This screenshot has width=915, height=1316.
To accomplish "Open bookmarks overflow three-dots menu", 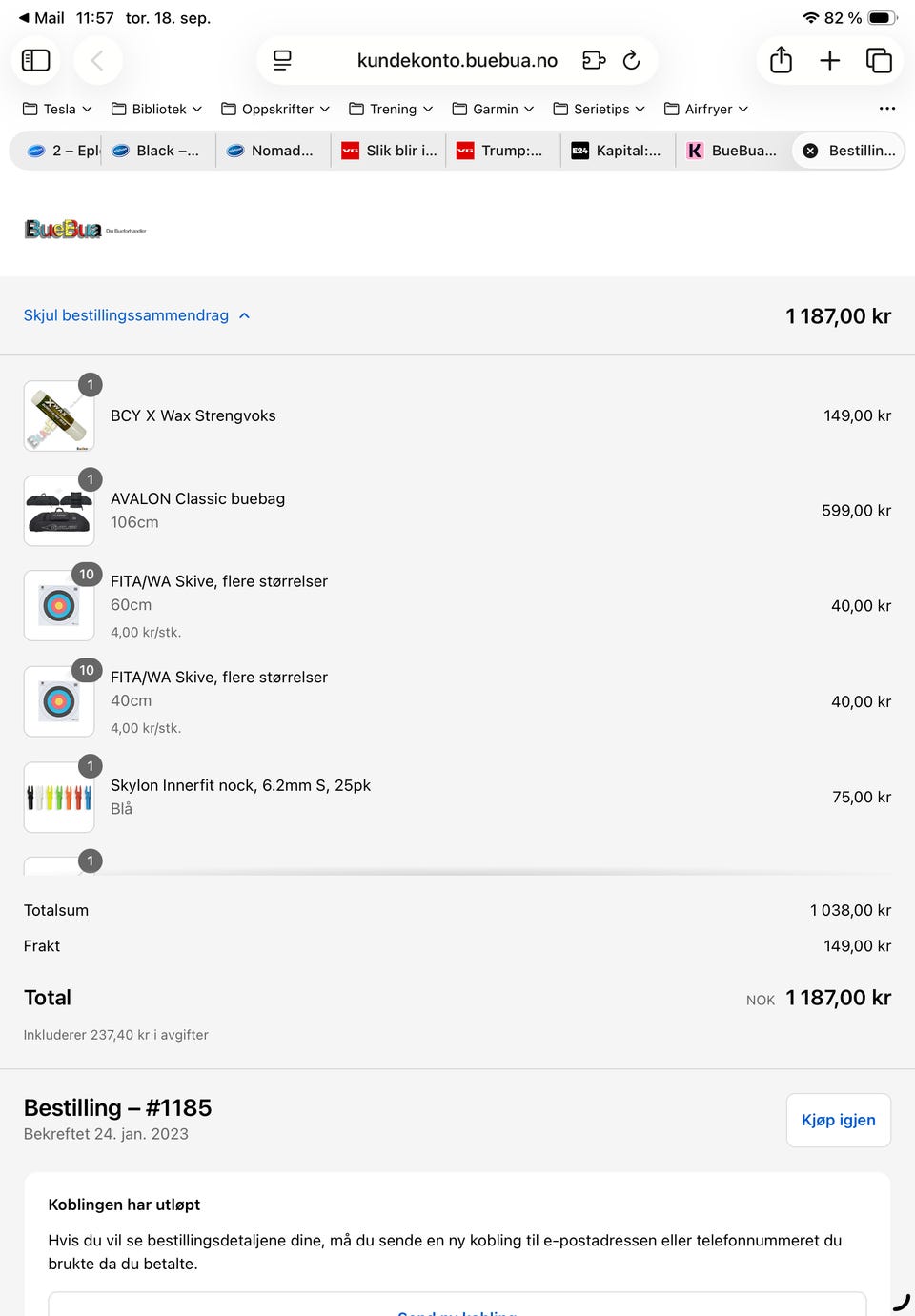I will (x=887, y=109).
